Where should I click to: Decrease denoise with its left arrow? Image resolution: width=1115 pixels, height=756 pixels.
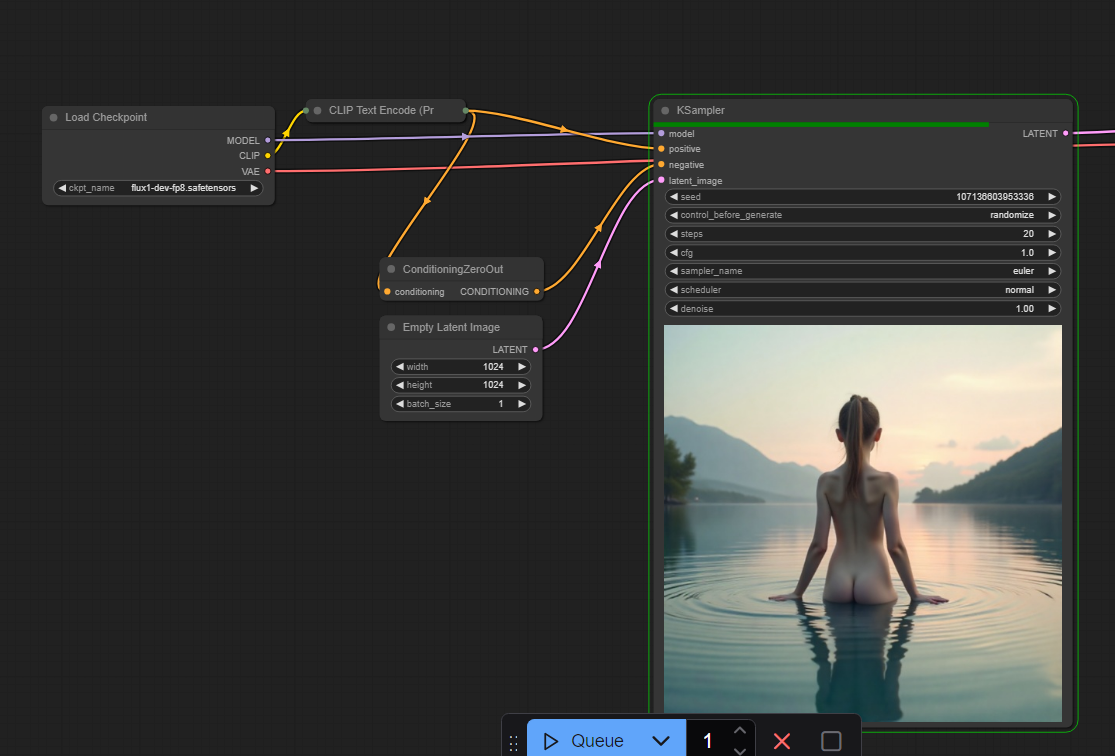click(673, 309)
